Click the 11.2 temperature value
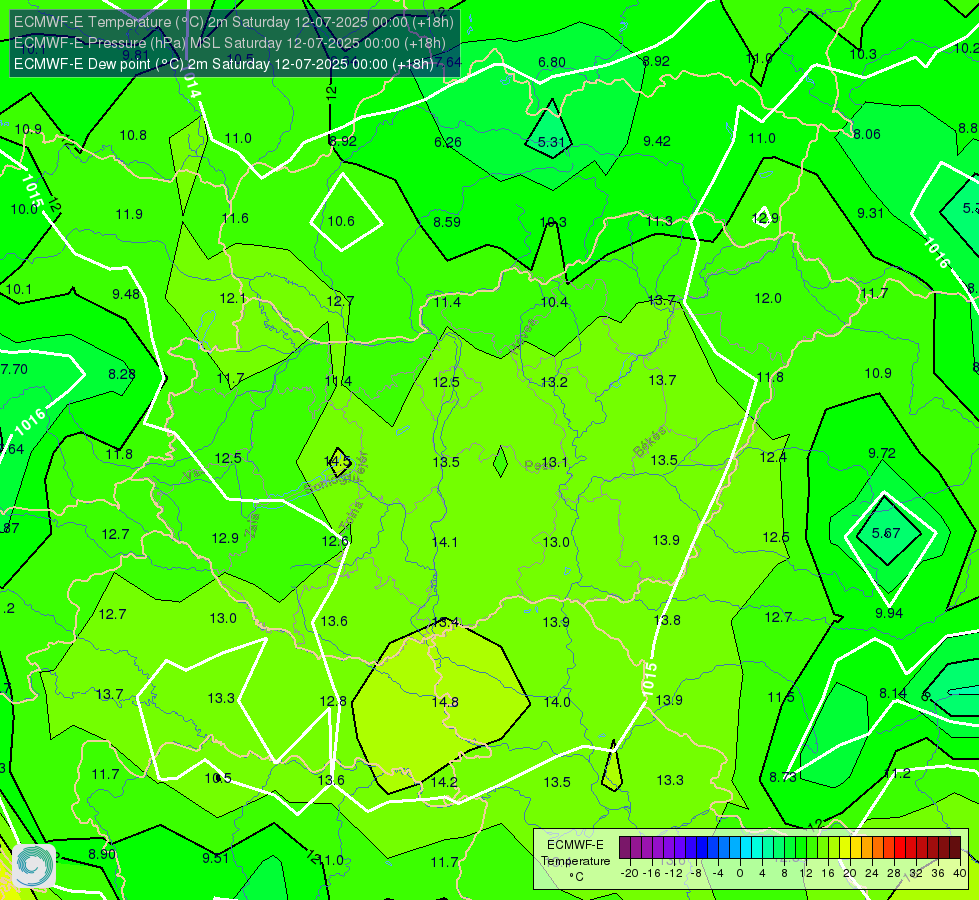Screen dimensions: 979x900 tap(897, 774)
